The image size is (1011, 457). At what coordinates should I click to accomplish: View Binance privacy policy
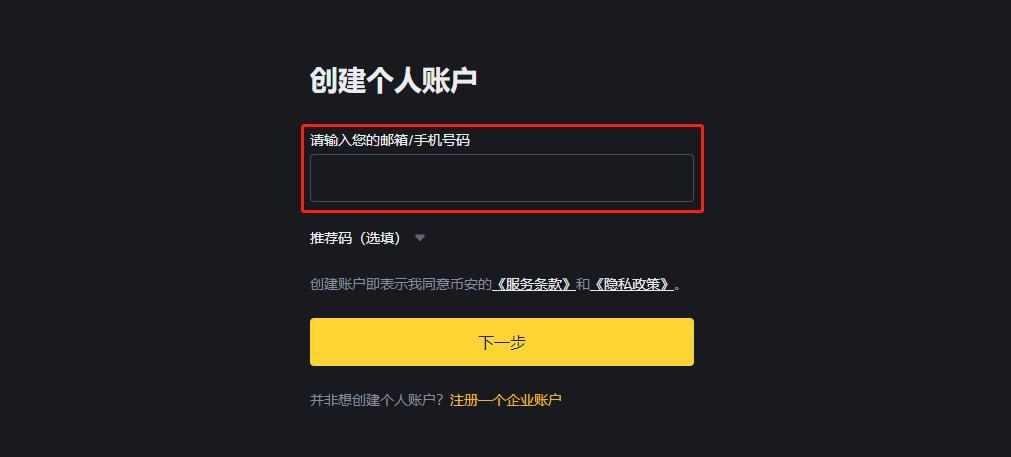(x=632, y=284)
